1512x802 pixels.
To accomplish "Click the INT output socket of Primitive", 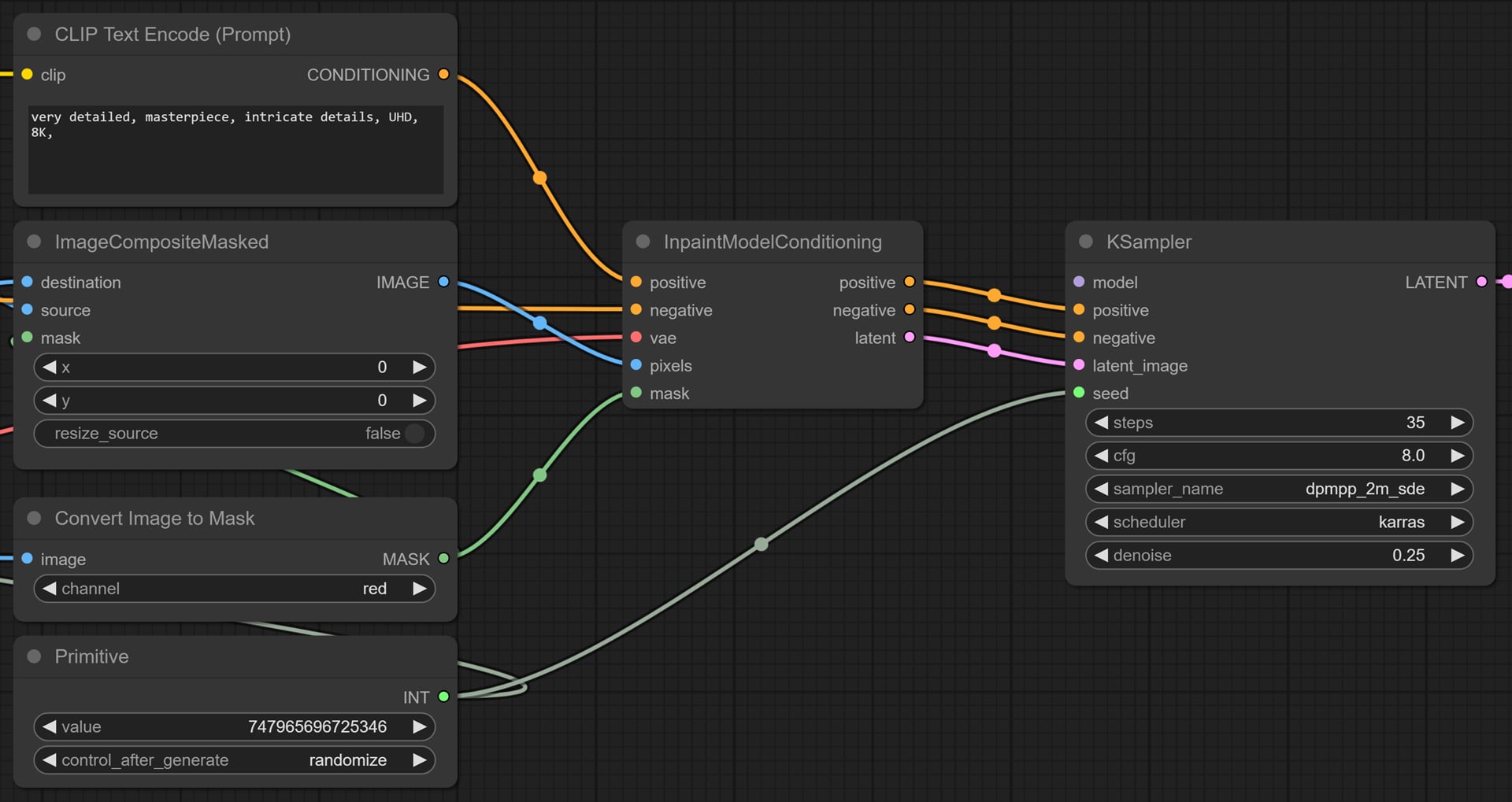I will pyautogui.click(x=443, y=697).
